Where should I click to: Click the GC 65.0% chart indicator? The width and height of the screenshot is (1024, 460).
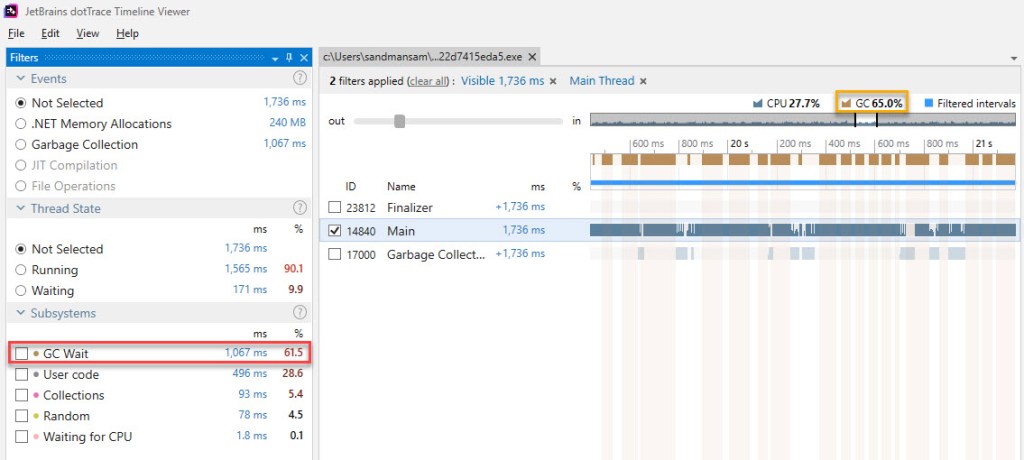coord(872,103)
